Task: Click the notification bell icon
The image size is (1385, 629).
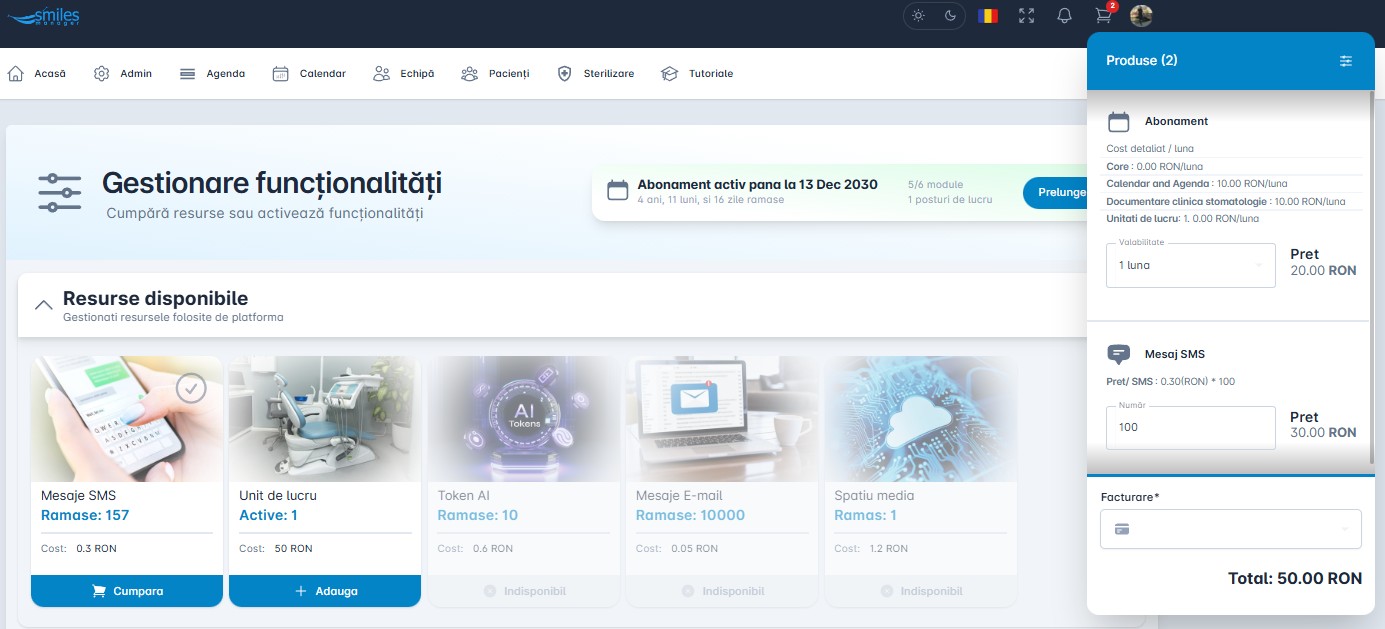Action: coord(1064,16)
